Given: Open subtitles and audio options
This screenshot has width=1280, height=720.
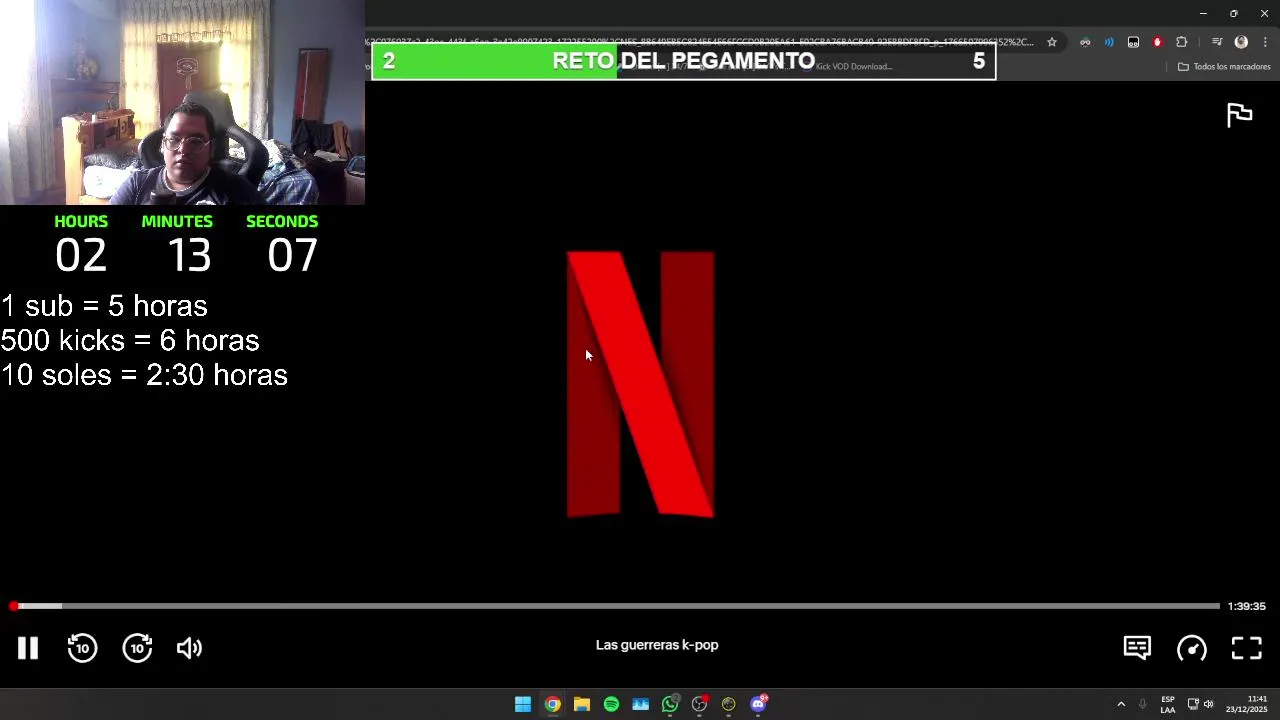Looking at the screenshot, I should tap(1137, 648).
